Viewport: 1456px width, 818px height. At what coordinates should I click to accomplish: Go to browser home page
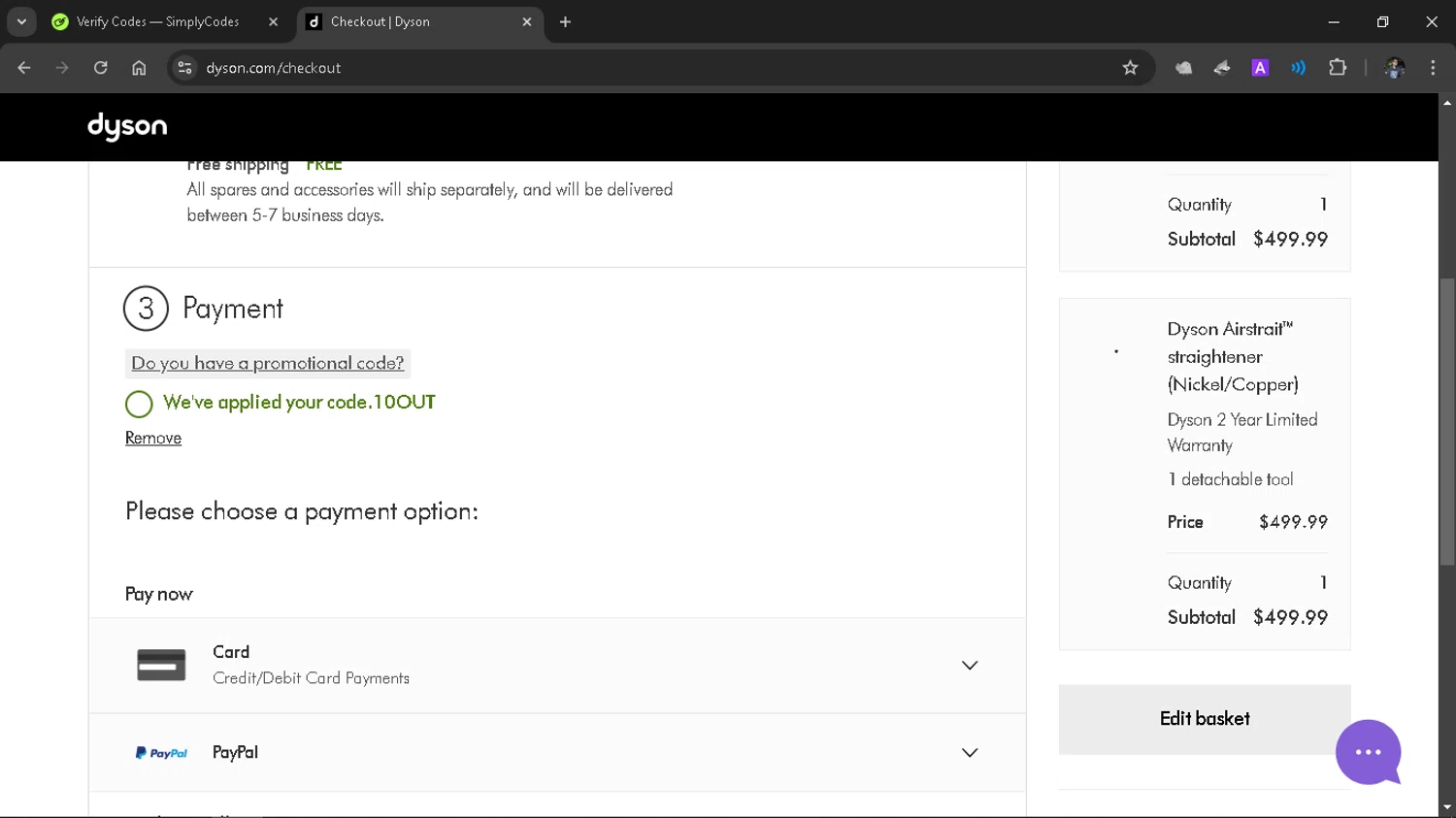[139, 68]
